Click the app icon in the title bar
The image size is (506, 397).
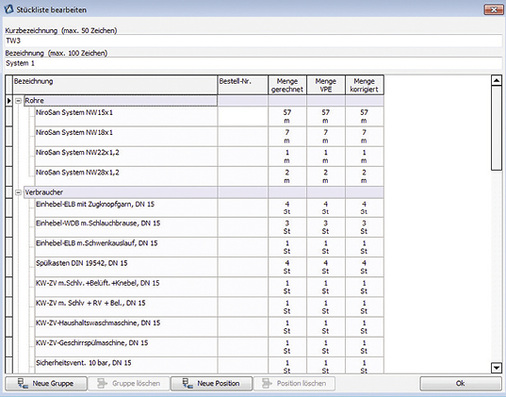coord(9,9)
